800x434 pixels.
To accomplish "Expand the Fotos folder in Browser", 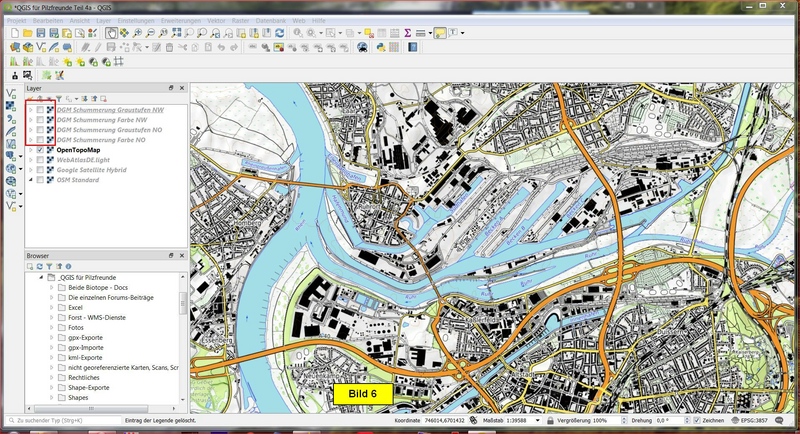I will pyautogui.click(x=52, y=327).
